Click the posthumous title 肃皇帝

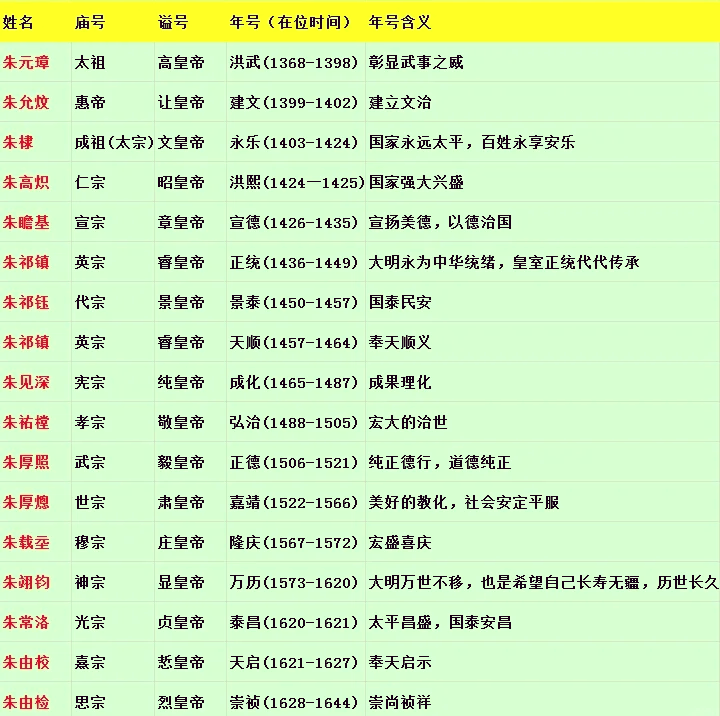(x=181, y=502)
